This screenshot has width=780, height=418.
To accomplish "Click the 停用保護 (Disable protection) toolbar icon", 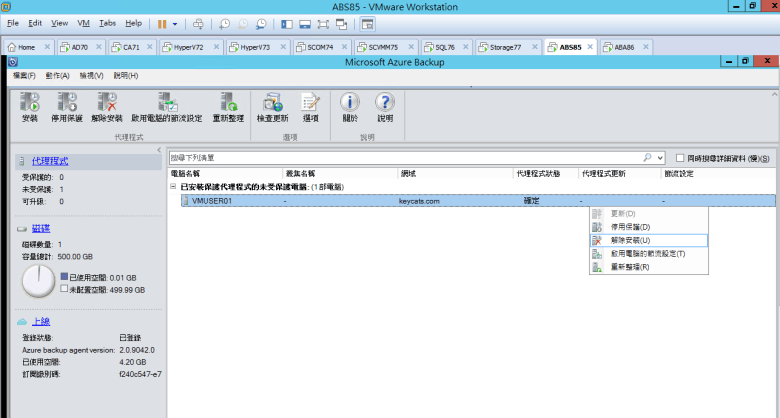I will point(67,101).
